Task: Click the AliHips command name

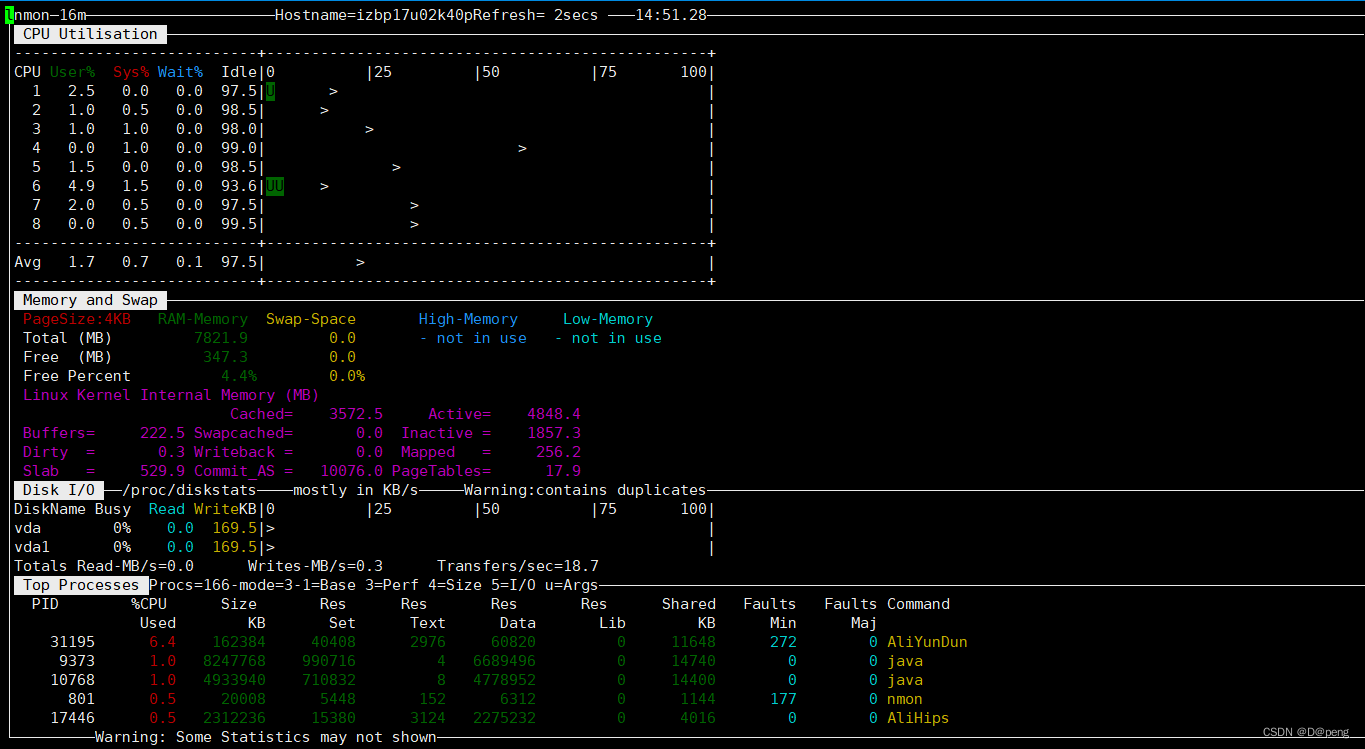Action: point(918,718)
